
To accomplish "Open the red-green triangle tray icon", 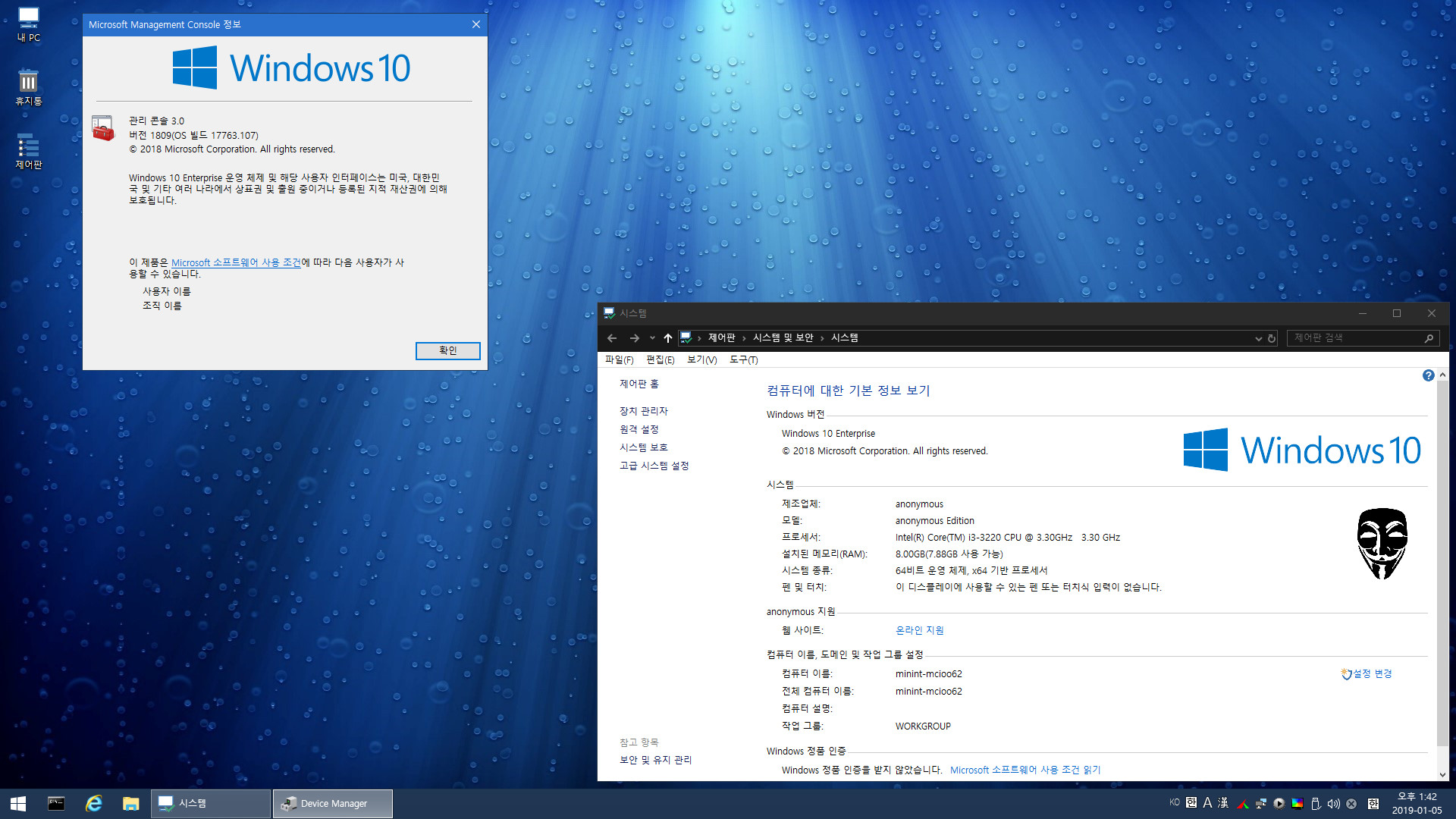I will tap(1243, 804).
